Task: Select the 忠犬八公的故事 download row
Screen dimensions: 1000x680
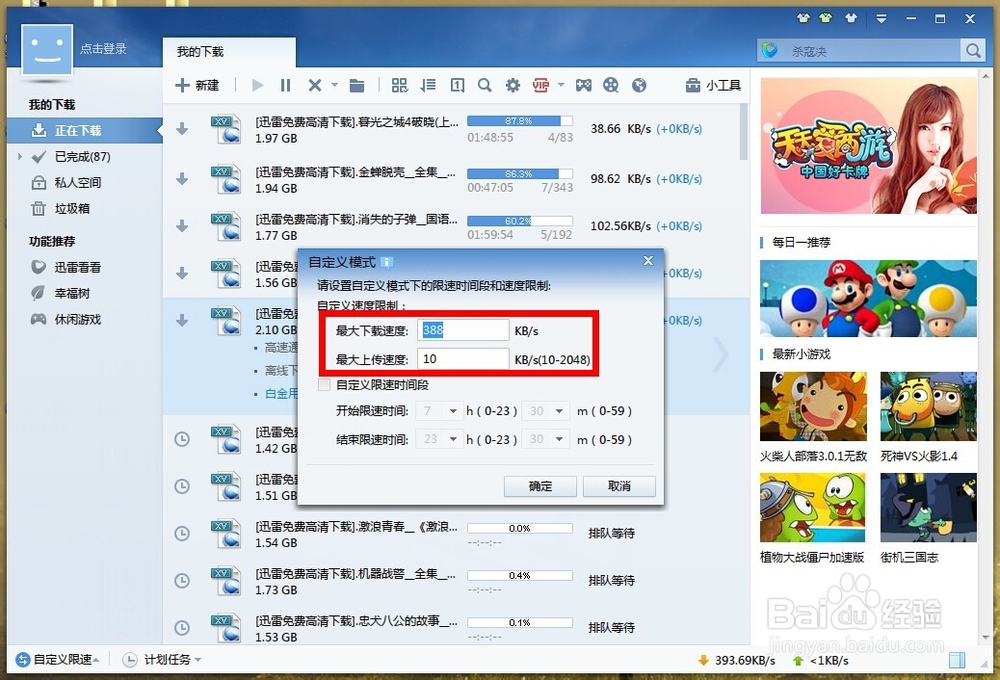Action: pyautogui.click(x=455, y=628)
